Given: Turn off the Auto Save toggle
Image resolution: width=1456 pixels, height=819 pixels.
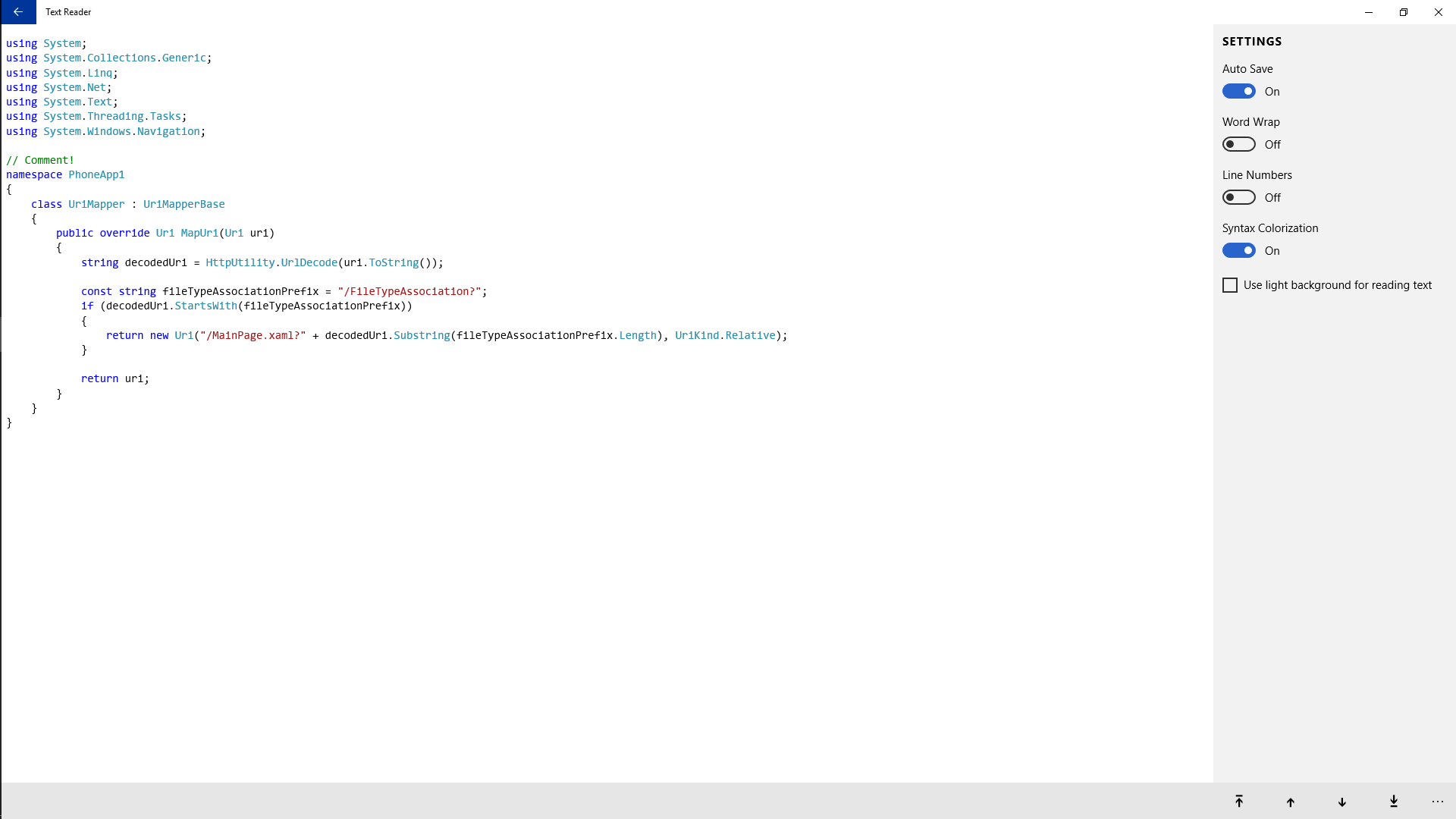Looking at the screenshot, I should tap(1239, 91).
